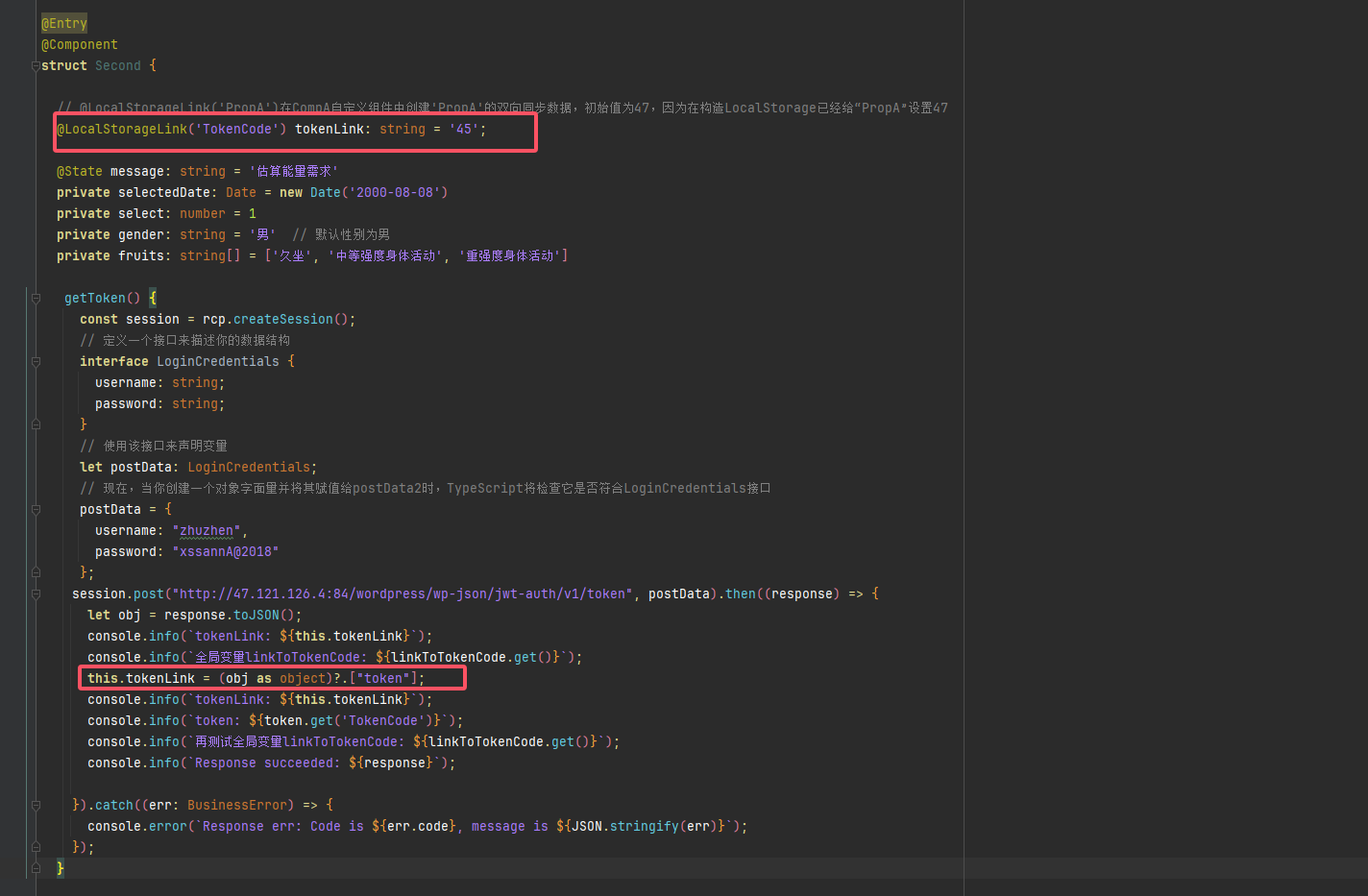The image size is (1368, 896).
Task: Click LoginCredentials in the interface declaration
Action: [218, 361]
